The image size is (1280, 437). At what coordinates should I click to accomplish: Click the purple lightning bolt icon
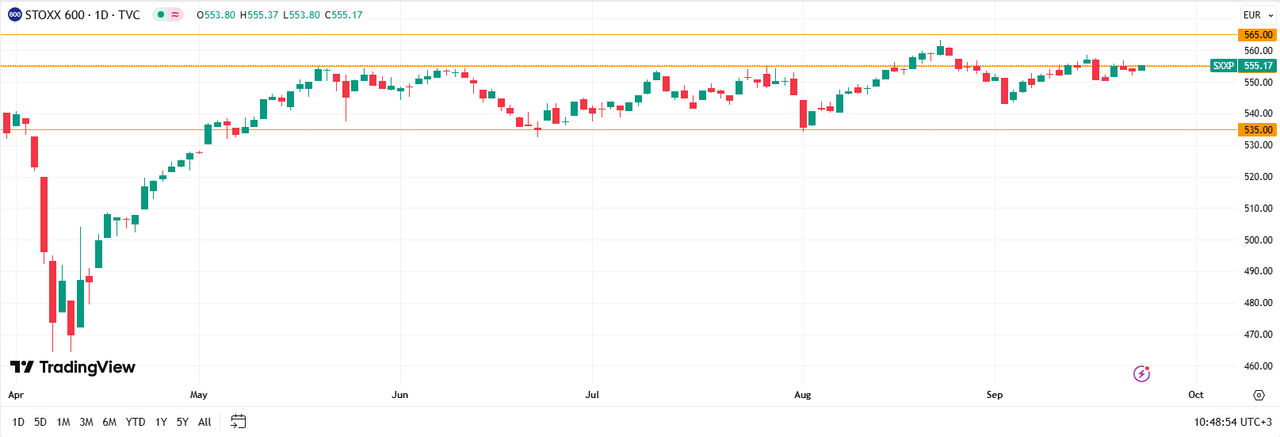click(x=1142, y=374)
